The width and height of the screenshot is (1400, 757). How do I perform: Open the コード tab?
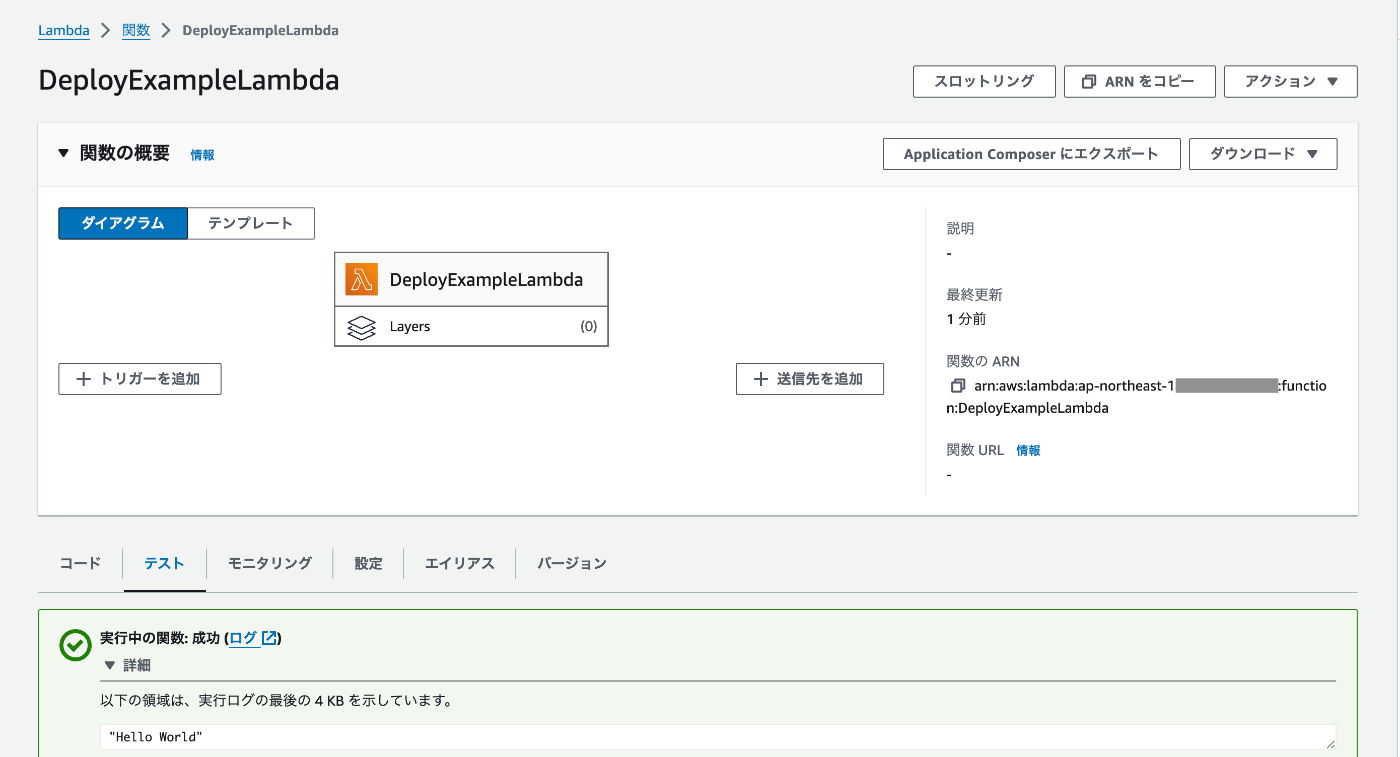[80, 563]
